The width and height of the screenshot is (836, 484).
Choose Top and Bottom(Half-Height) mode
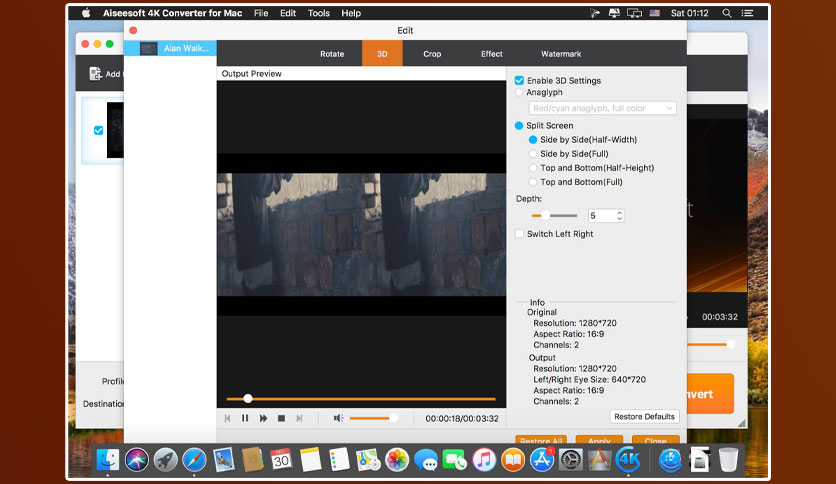click(533, 168)
